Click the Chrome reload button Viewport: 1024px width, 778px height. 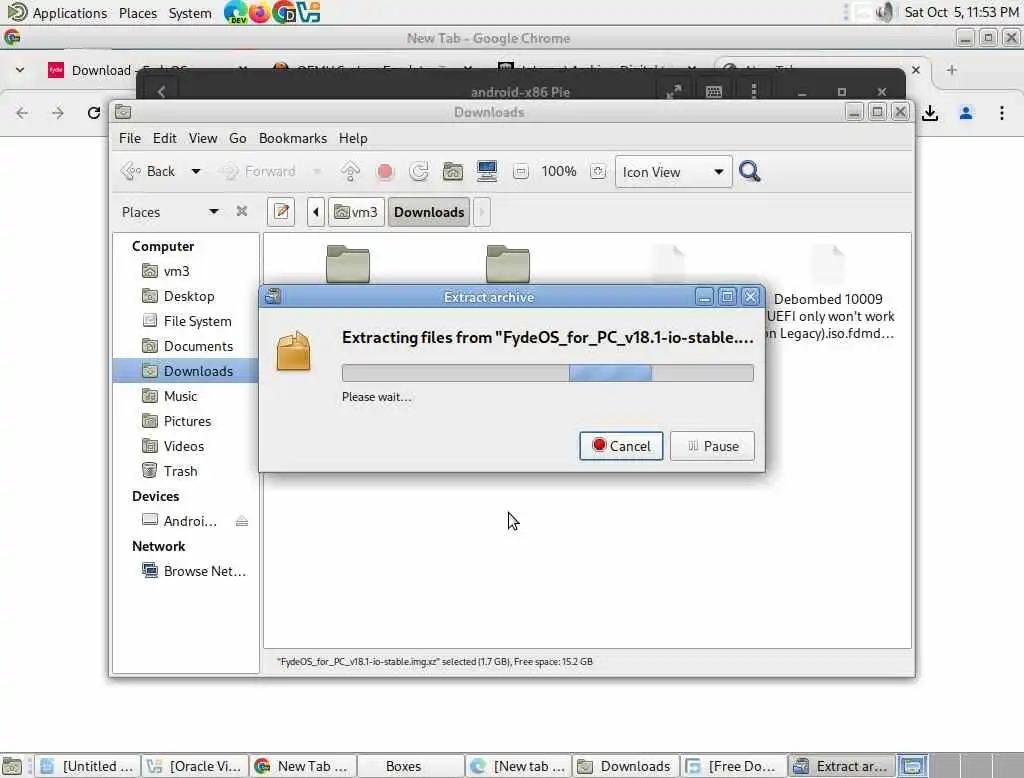(93, 113)
